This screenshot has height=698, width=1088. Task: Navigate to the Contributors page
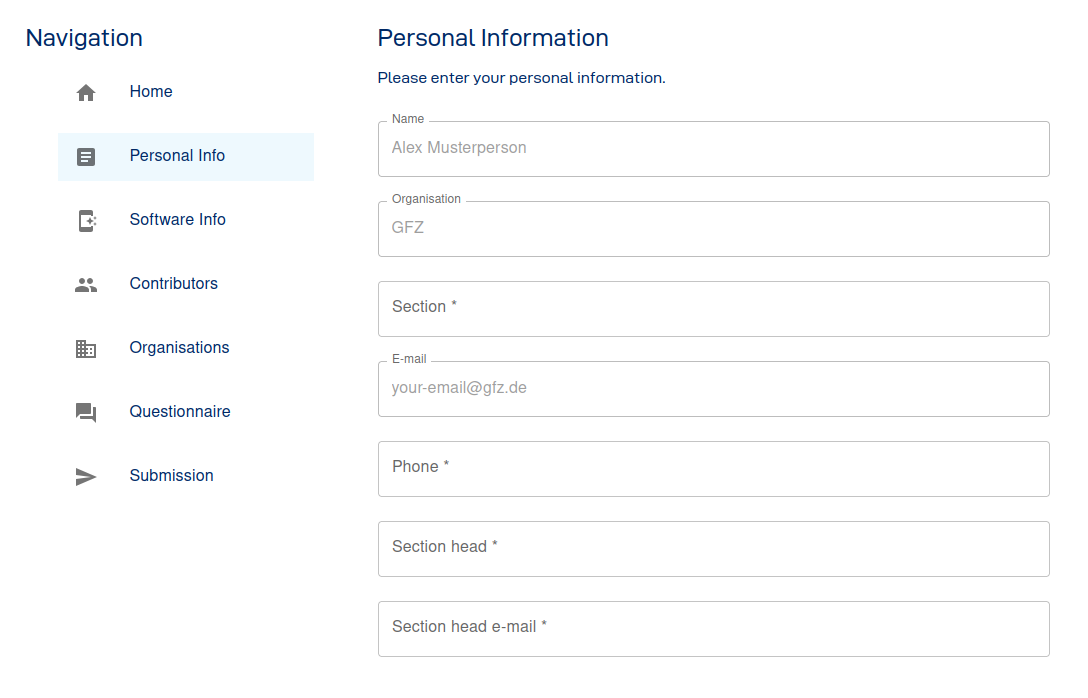[x=173, y=283]
